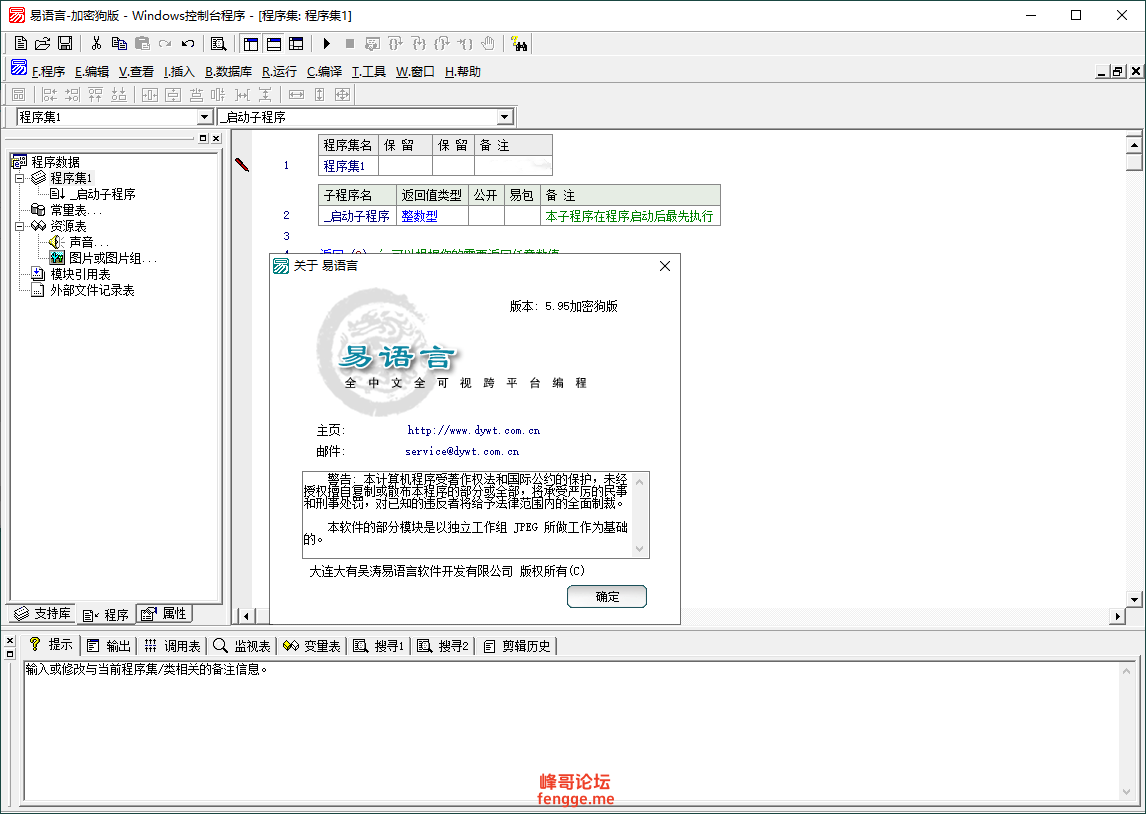Click the first braces step debug icon
Viewport: 1146px width, 814px height.
(395, 44)
